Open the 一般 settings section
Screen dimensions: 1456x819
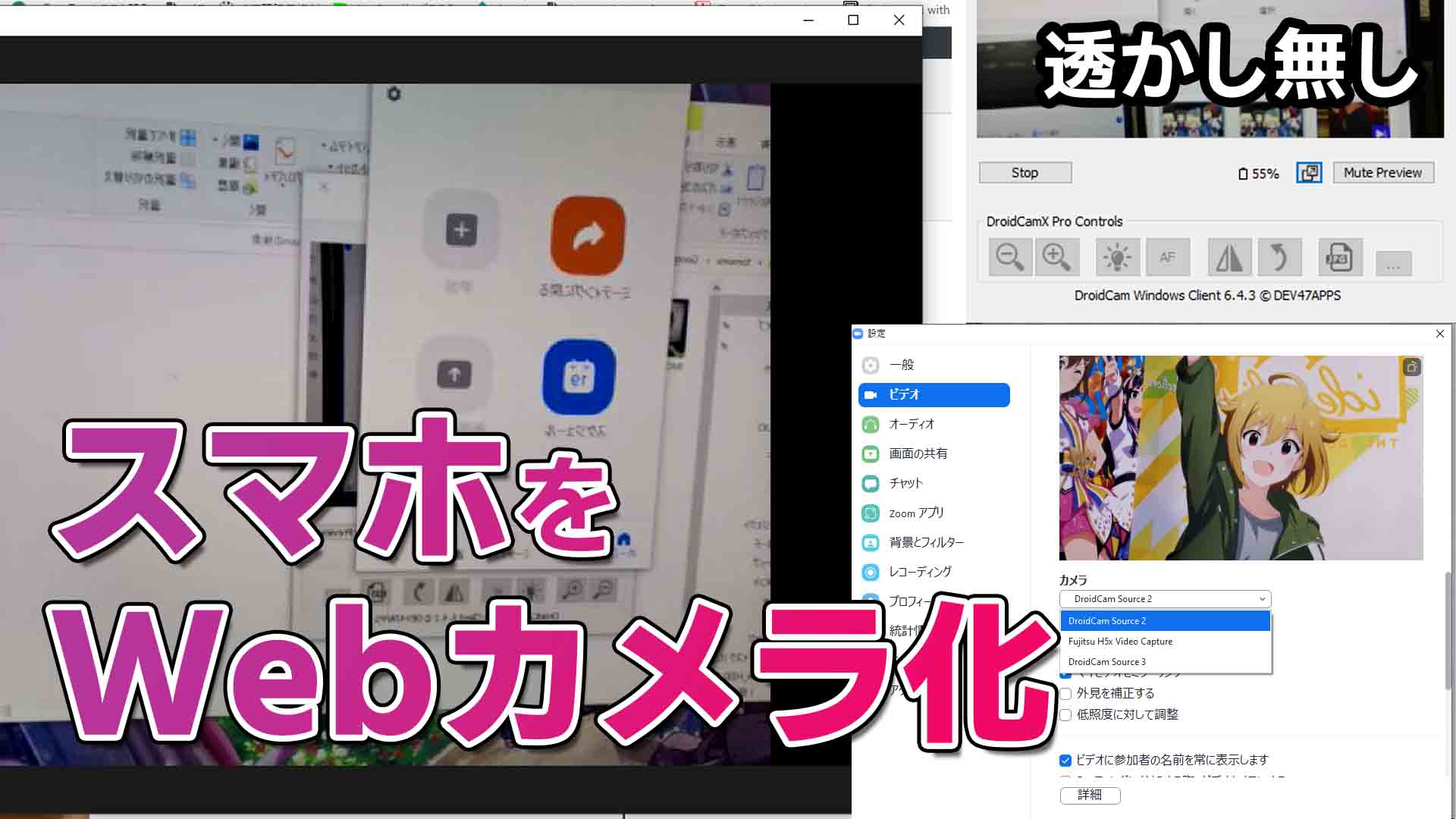(934, 365)
